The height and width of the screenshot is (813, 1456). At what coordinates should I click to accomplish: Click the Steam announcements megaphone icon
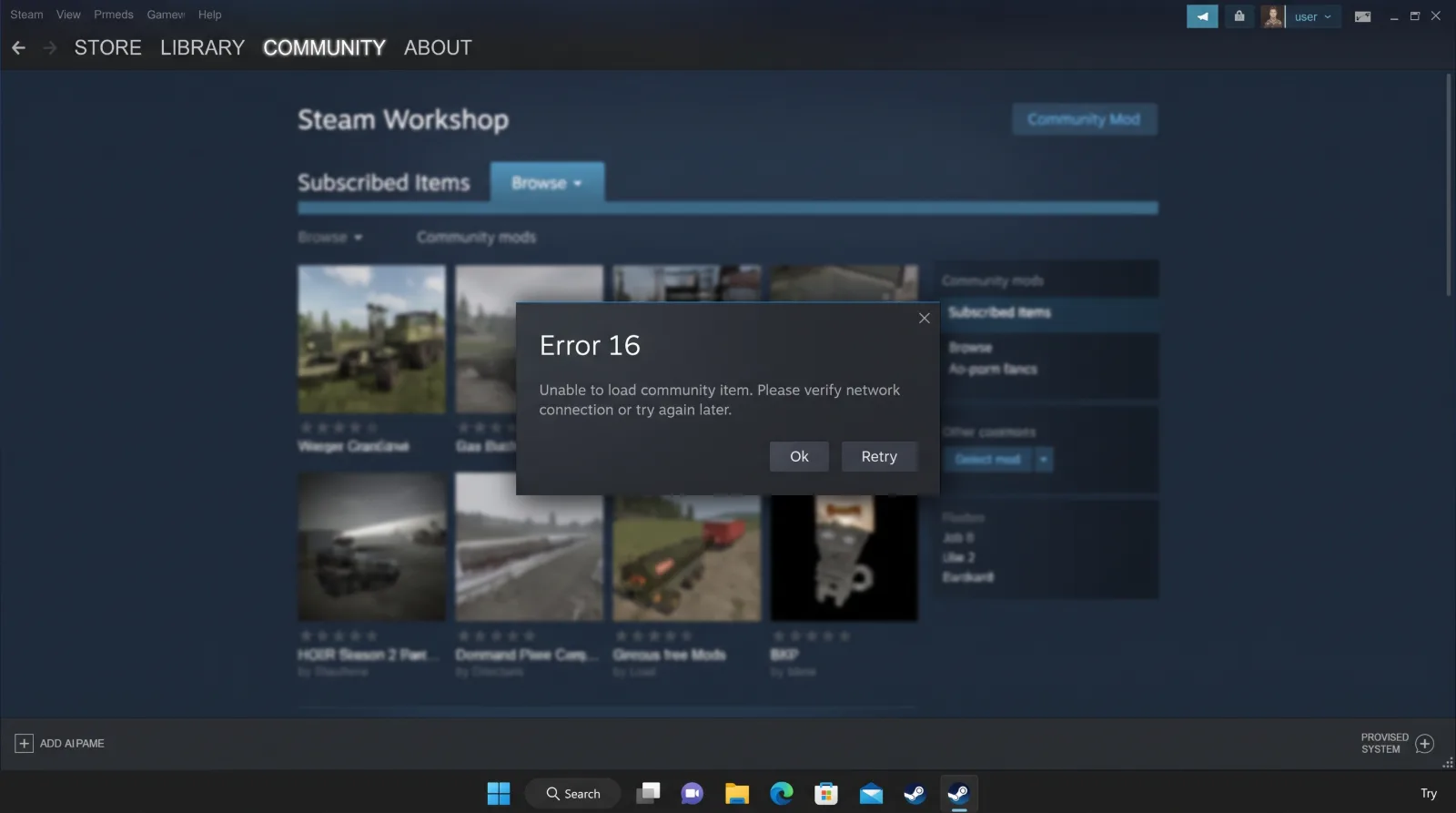pyautogui.click(x=1202, y=16)
